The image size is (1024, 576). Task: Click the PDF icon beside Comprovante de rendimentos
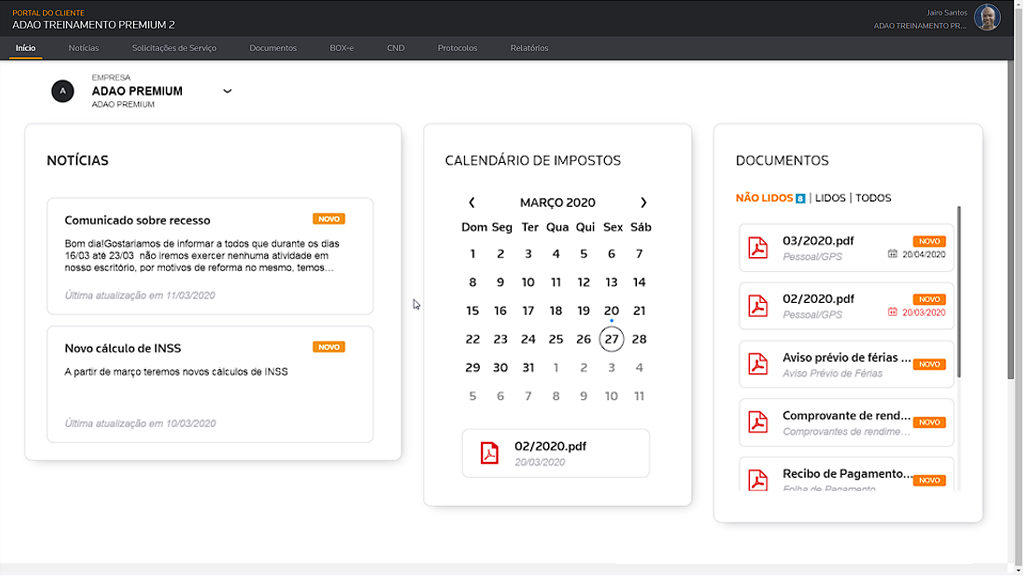click(759, 422)
